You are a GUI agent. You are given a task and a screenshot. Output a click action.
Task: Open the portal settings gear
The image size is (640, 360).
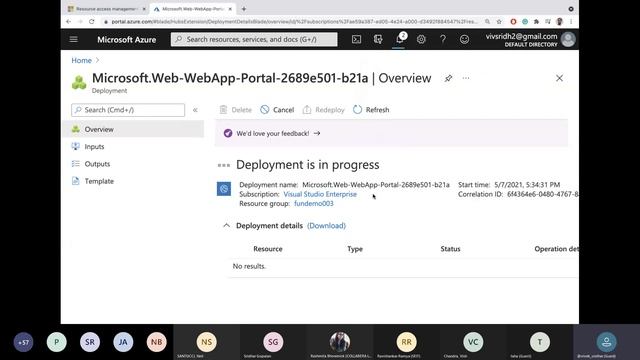coord(421,39)
